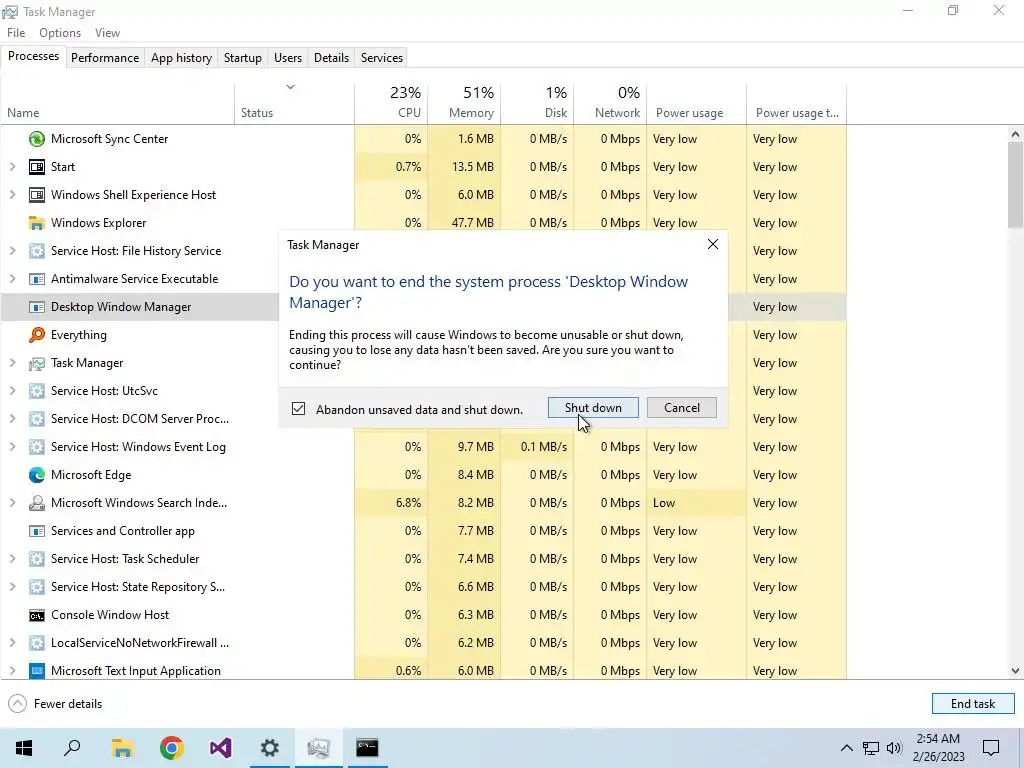Switch to the Details tab
Screen dimensions: 1024x768
[331, 57]
